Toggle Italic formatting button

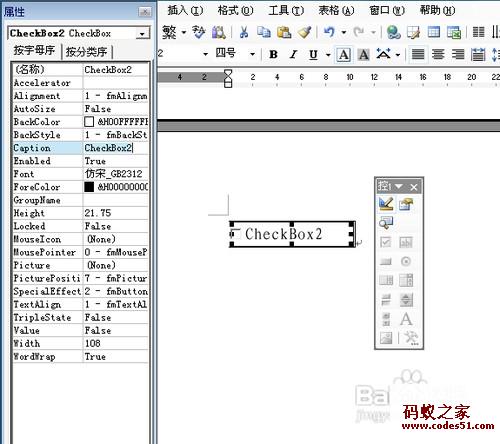[x=293, y=54]
